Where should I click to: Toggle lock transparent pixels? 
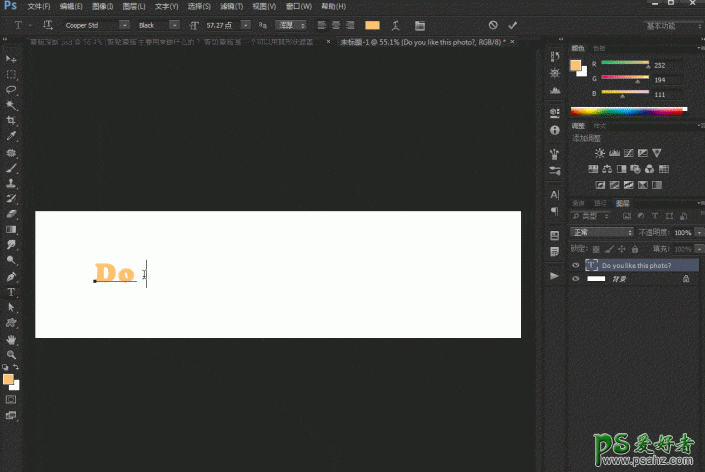point(596,249)
